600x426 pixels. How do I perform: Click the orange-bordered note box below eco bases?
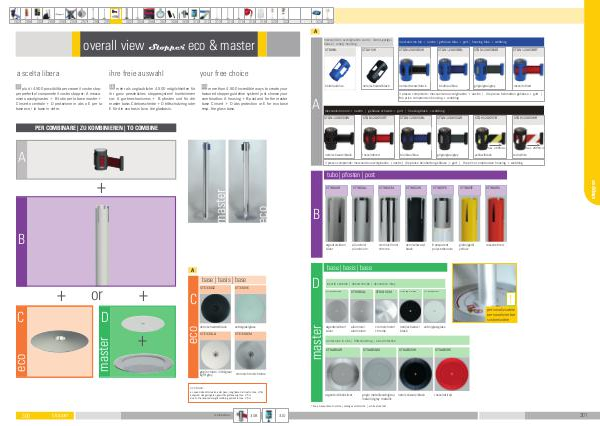(x=227, y=393)
